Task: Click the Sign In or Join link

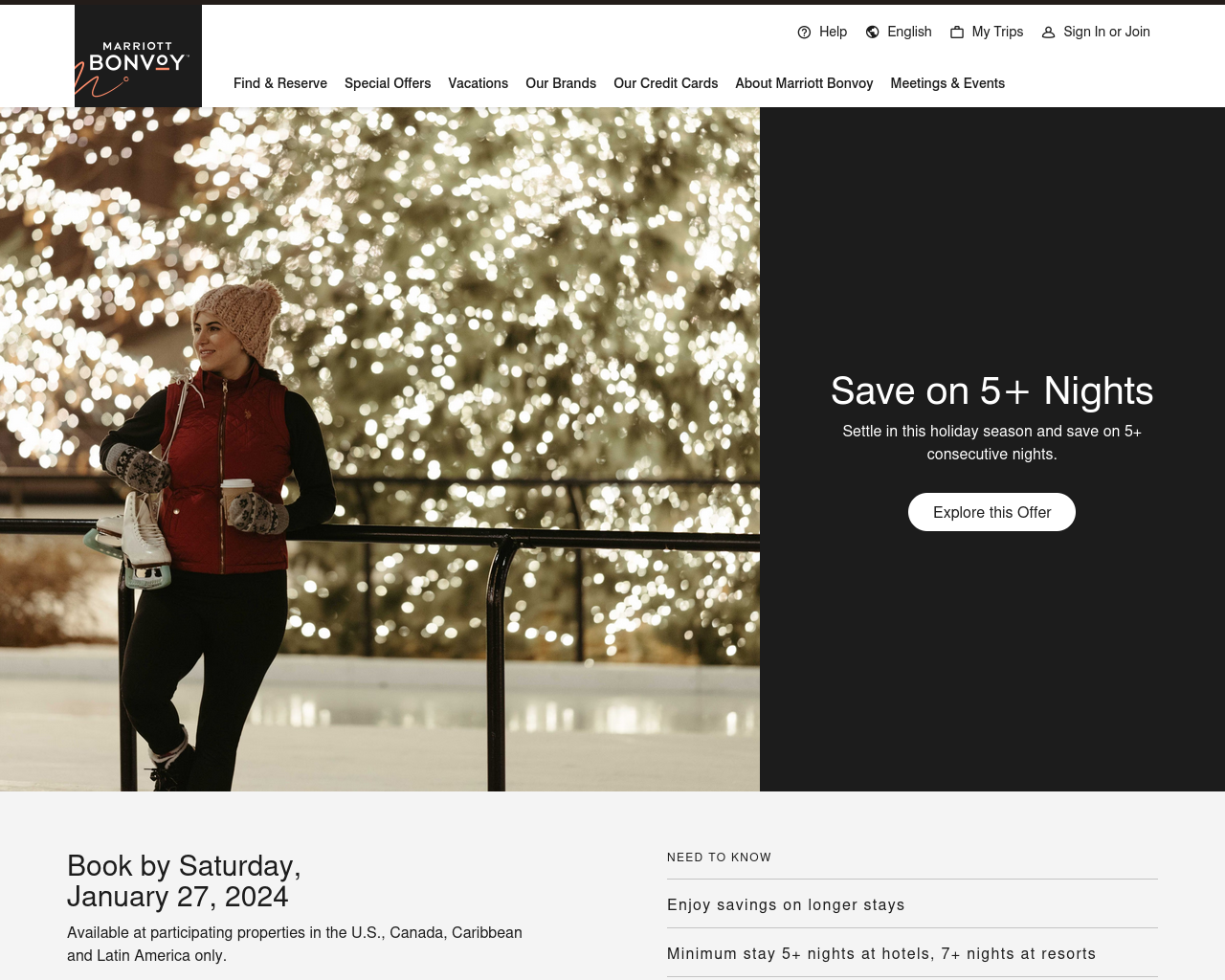Action: [1106, 32]
